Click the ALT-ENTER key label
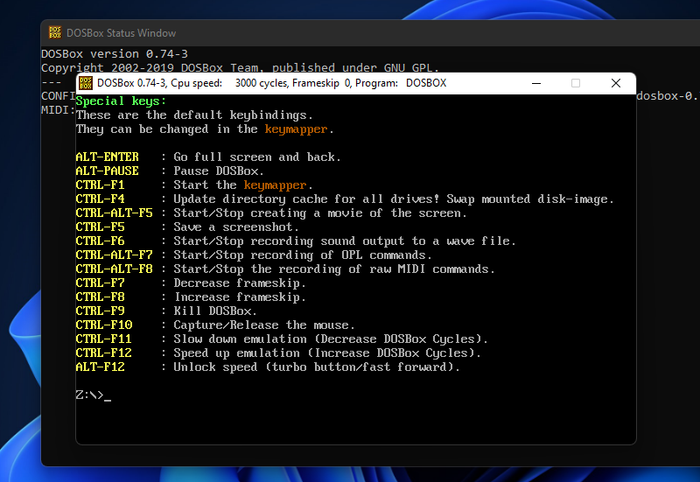 pyautogui.click(x=107, y=157)
